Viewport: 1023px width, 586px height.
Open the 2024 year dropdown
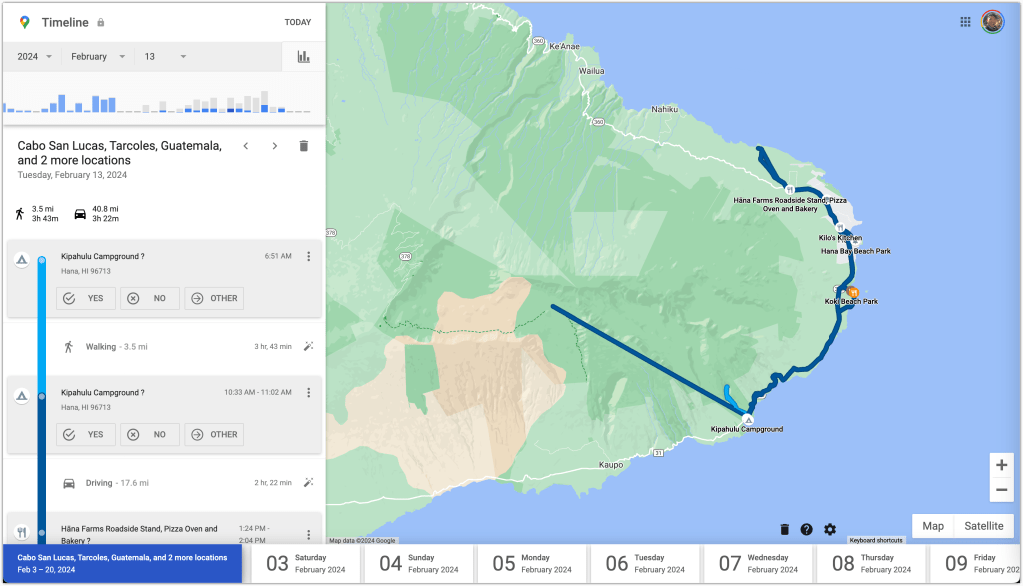coord(35,57)
